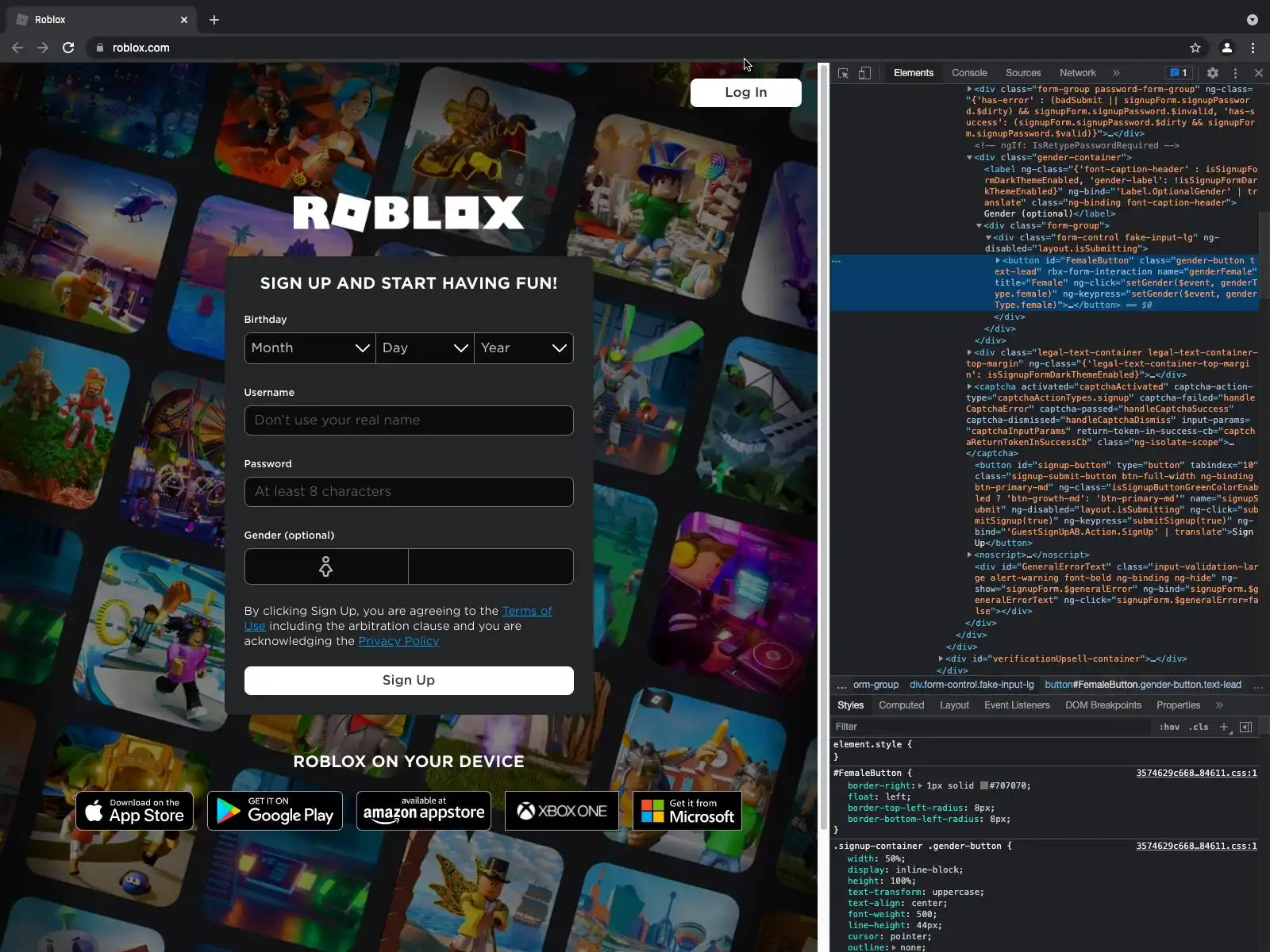Click the #707070 border color swatch
This screenshot has width=1270, height=952.
click(x=984, y=786)
